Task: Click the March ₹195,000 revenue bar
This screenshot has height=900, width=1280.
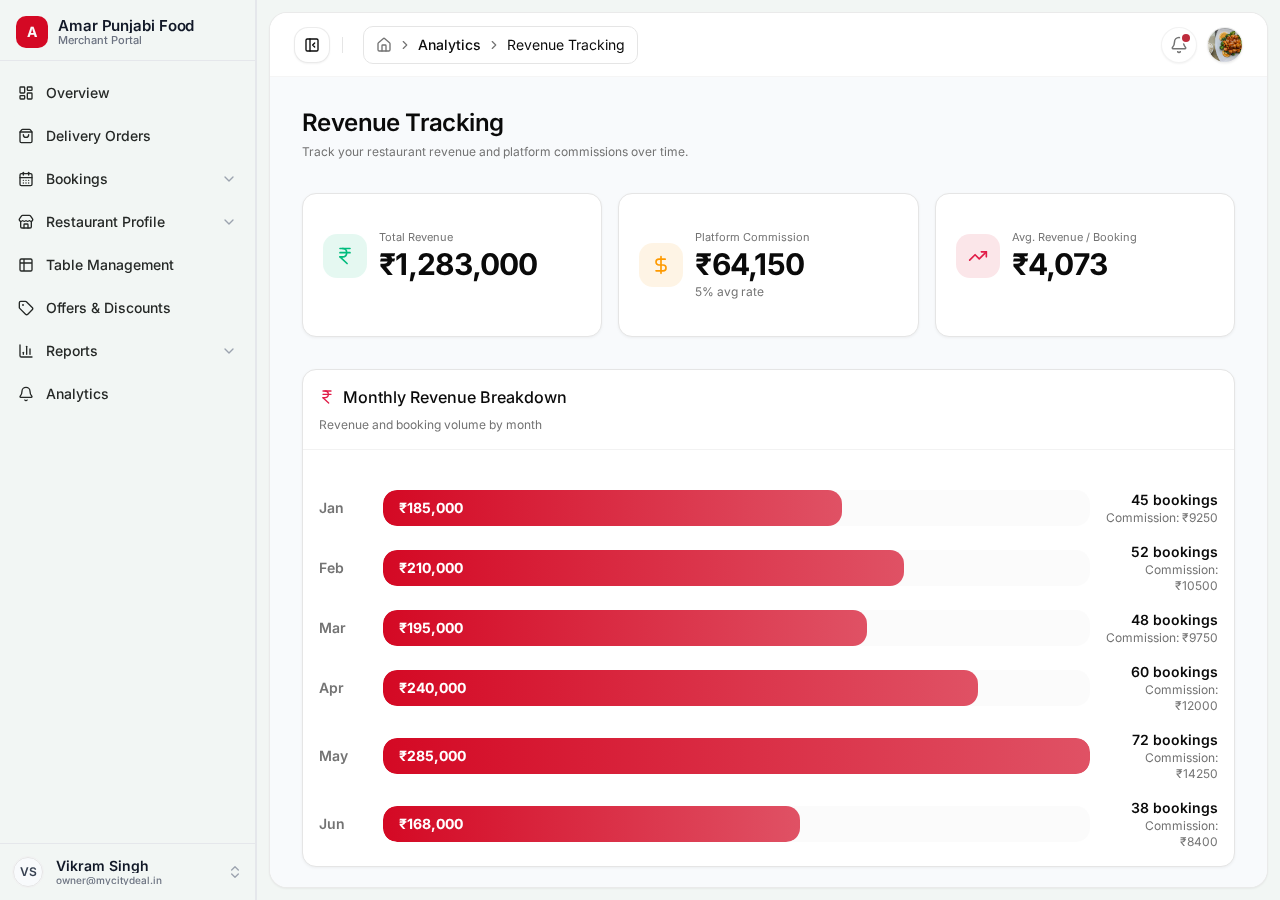Action: 625,628
